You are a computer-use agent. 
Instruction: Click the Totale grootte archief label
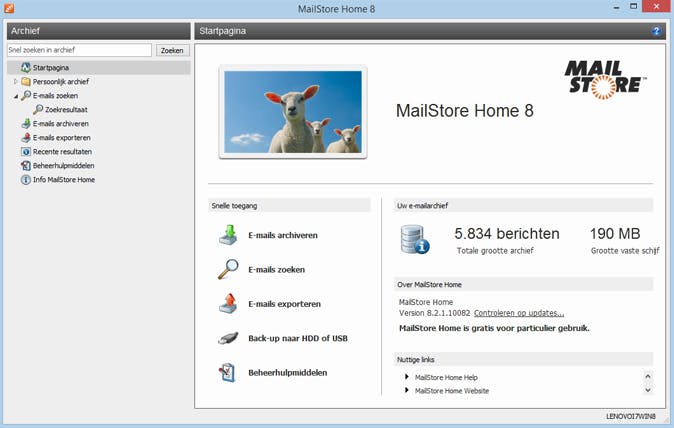click(x=495, y=251)
